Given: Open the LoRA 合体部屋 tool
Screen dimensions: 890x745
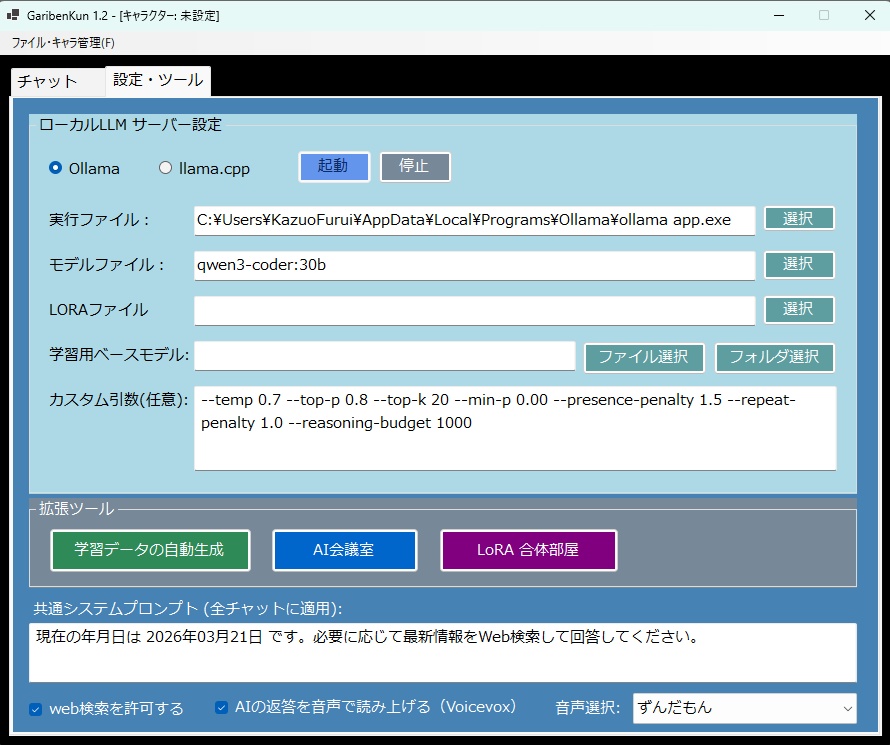Looking at the screenshot, I should pos(528,549).
